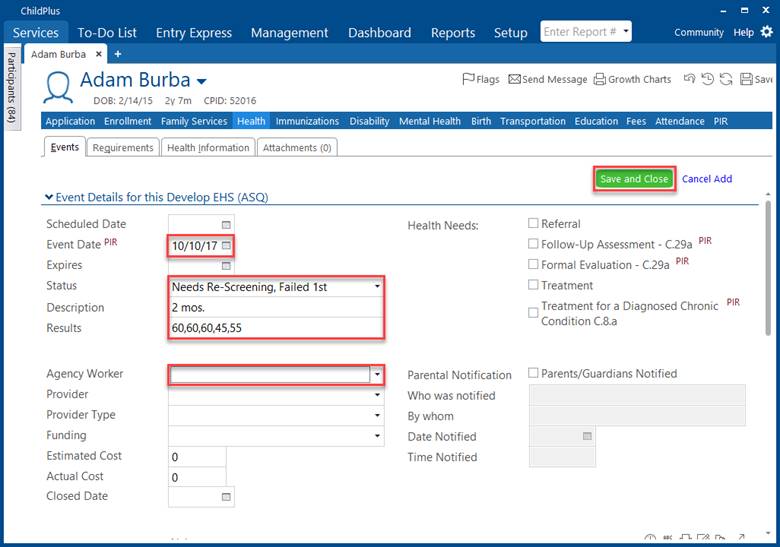Click the Send Message envelope icon

[514, 79]
